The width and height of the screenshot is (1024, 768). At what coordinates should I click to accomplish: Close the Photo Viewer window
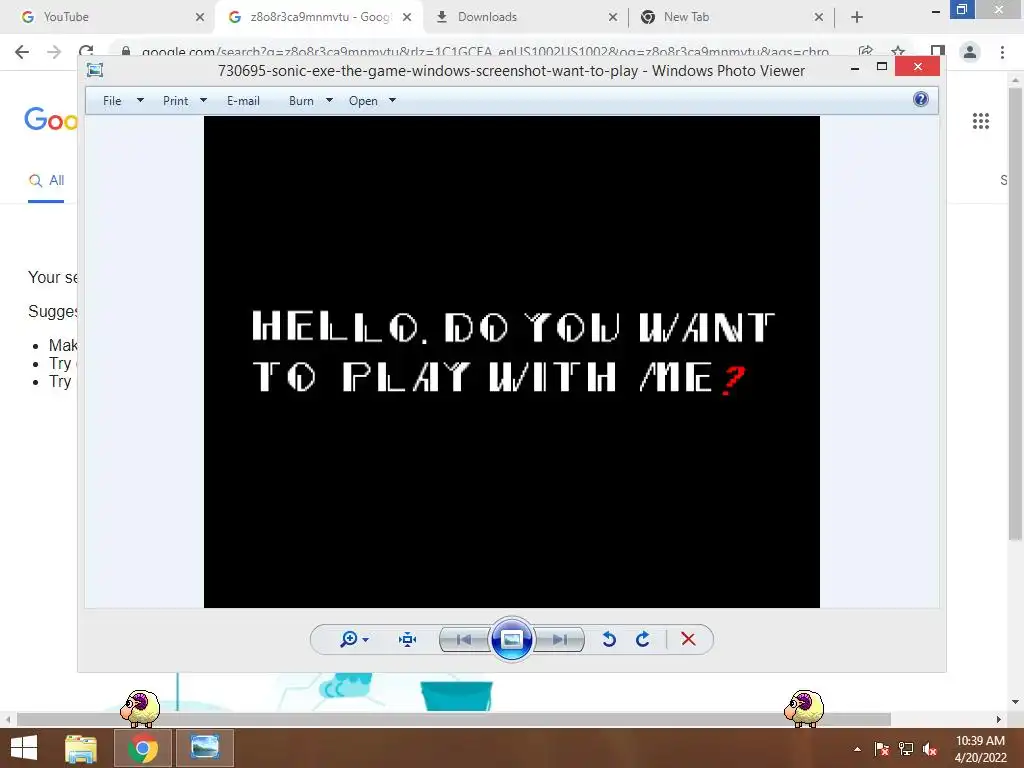coord(918,67)
